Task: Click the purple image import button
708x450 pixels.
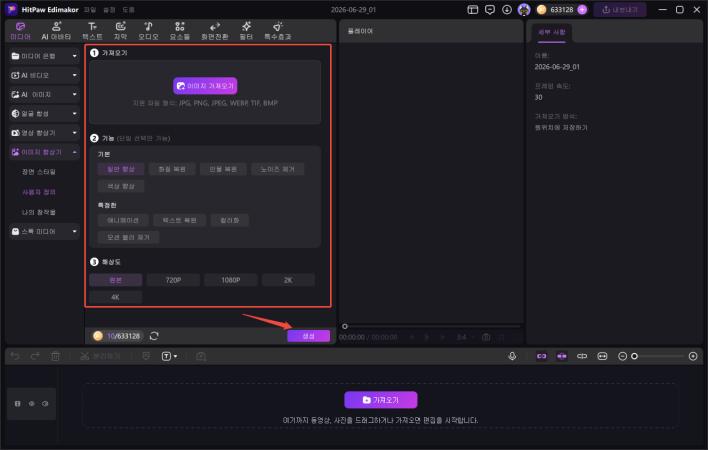Action: tap(205, 86)
